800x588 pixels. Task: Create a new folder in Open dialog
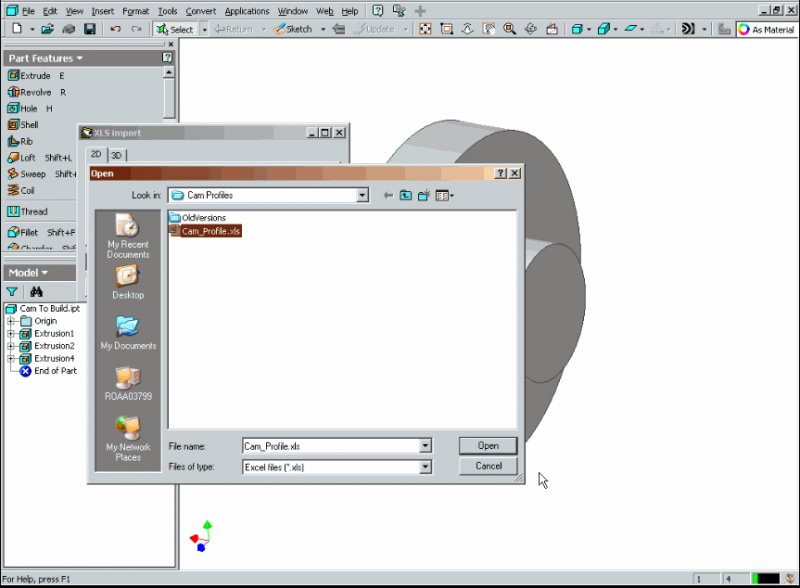point(423,195)
